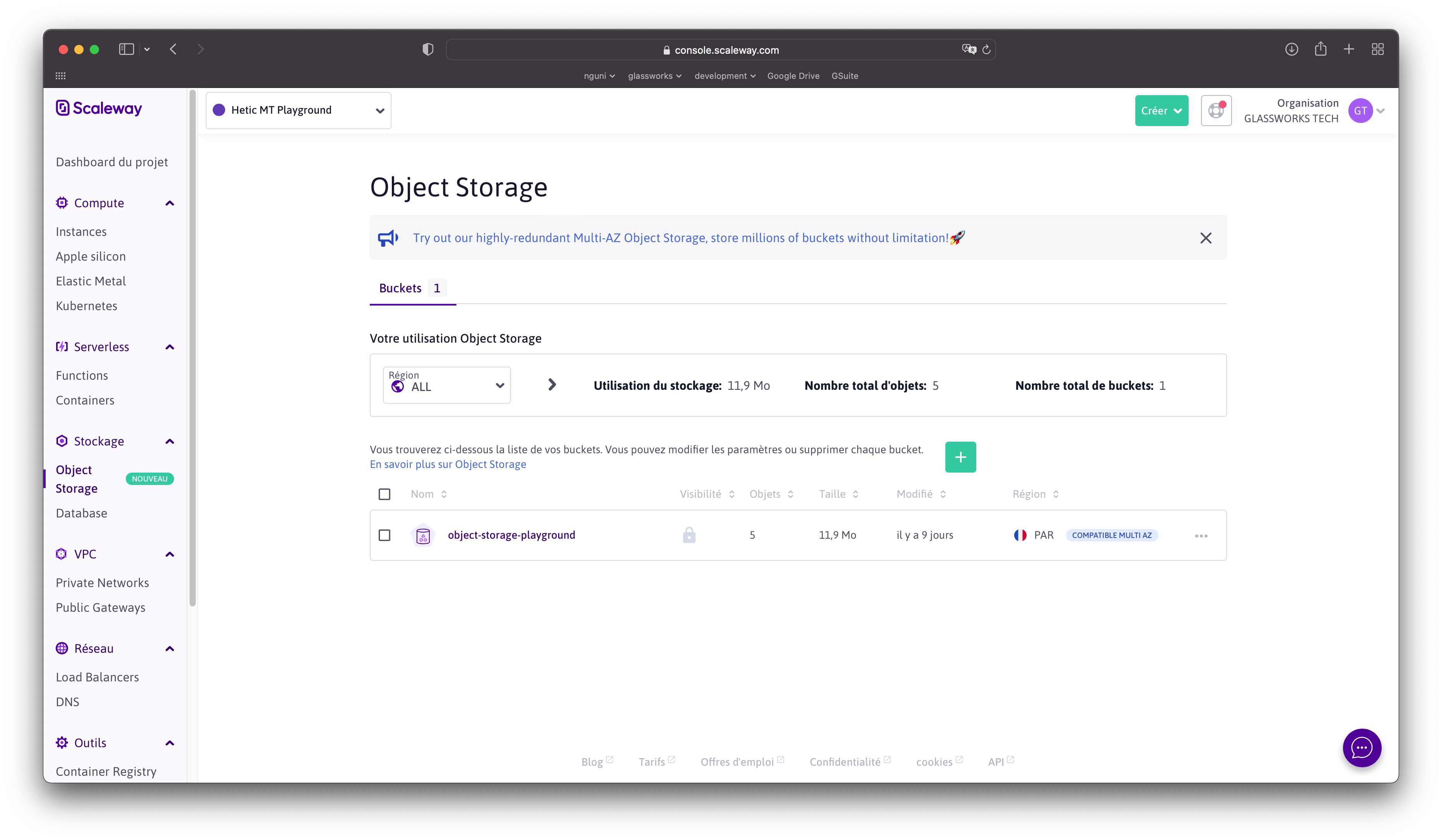Viewport: 1442px width, 840px height.
Task: Click the lock visibility icon for object-storage-playground
Action: 689,534
